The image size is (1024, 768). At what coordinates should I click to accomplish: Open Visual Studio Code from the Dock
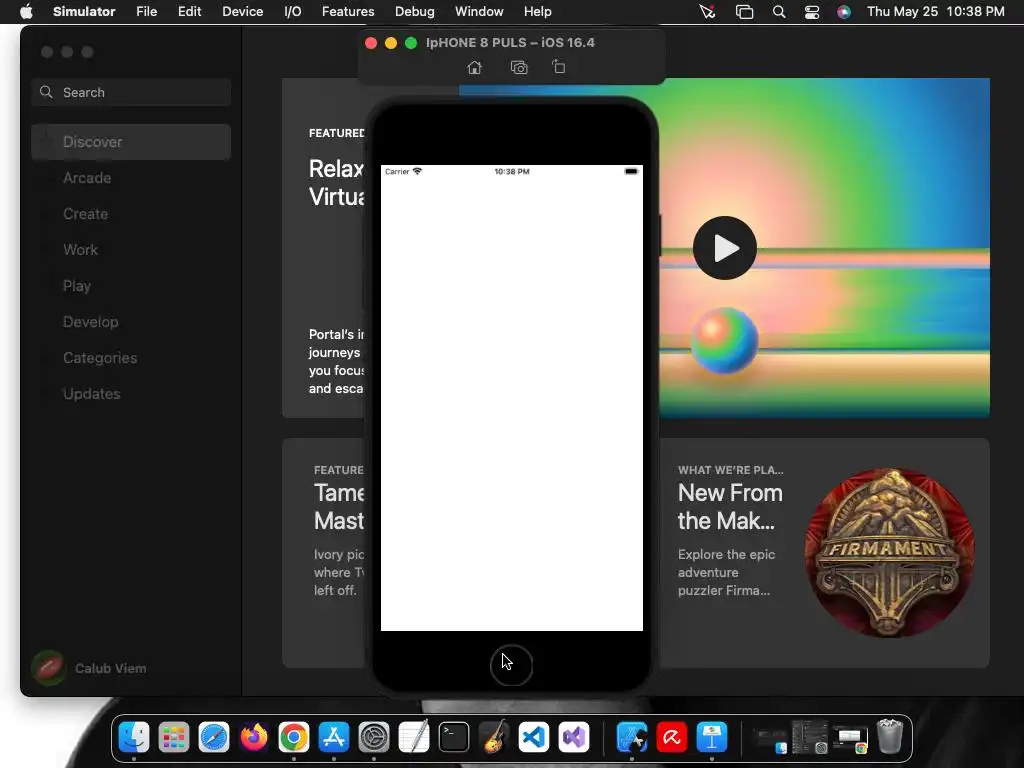click(534, 738)
